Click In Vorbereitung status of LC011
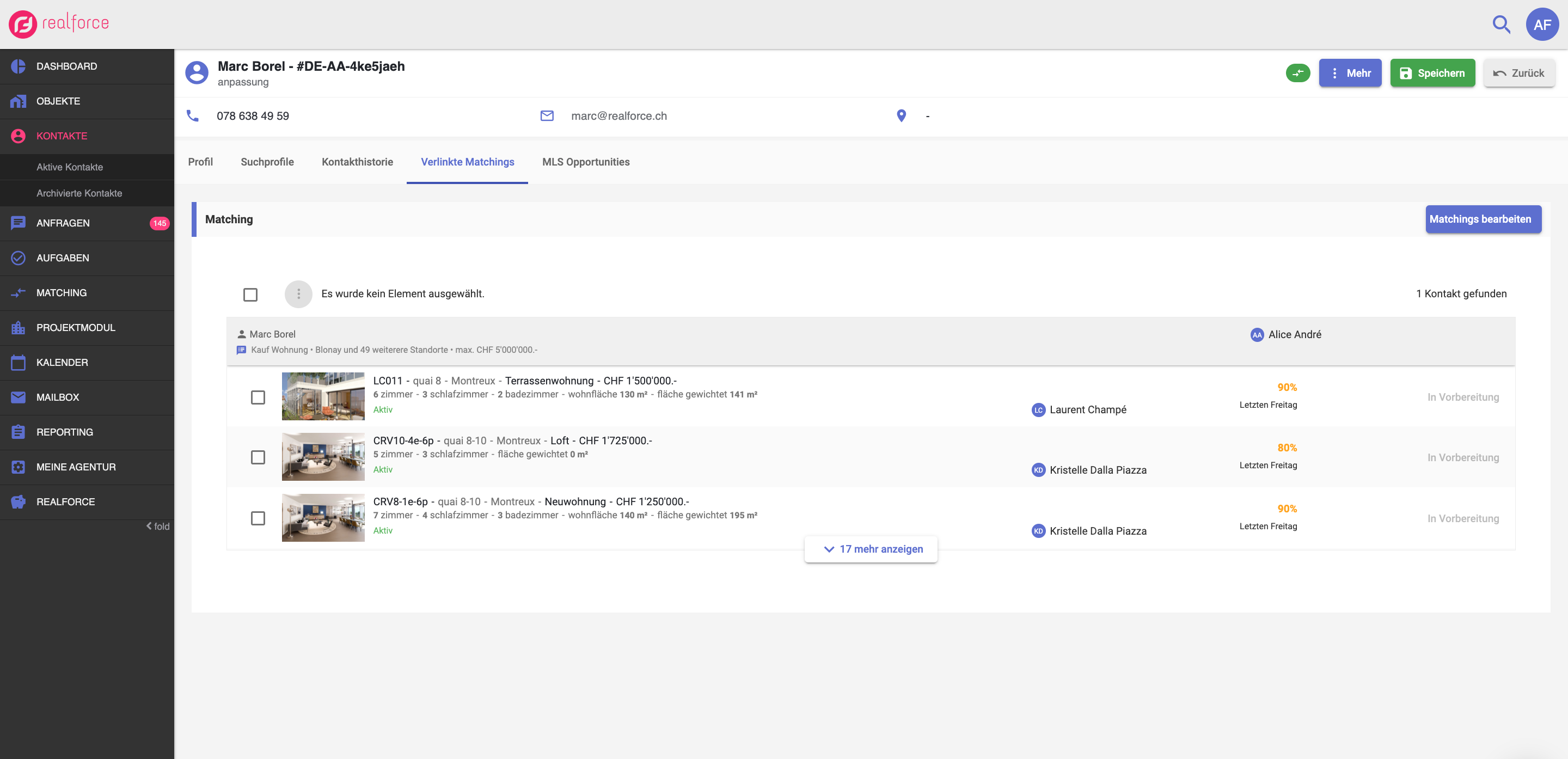 1463,397
